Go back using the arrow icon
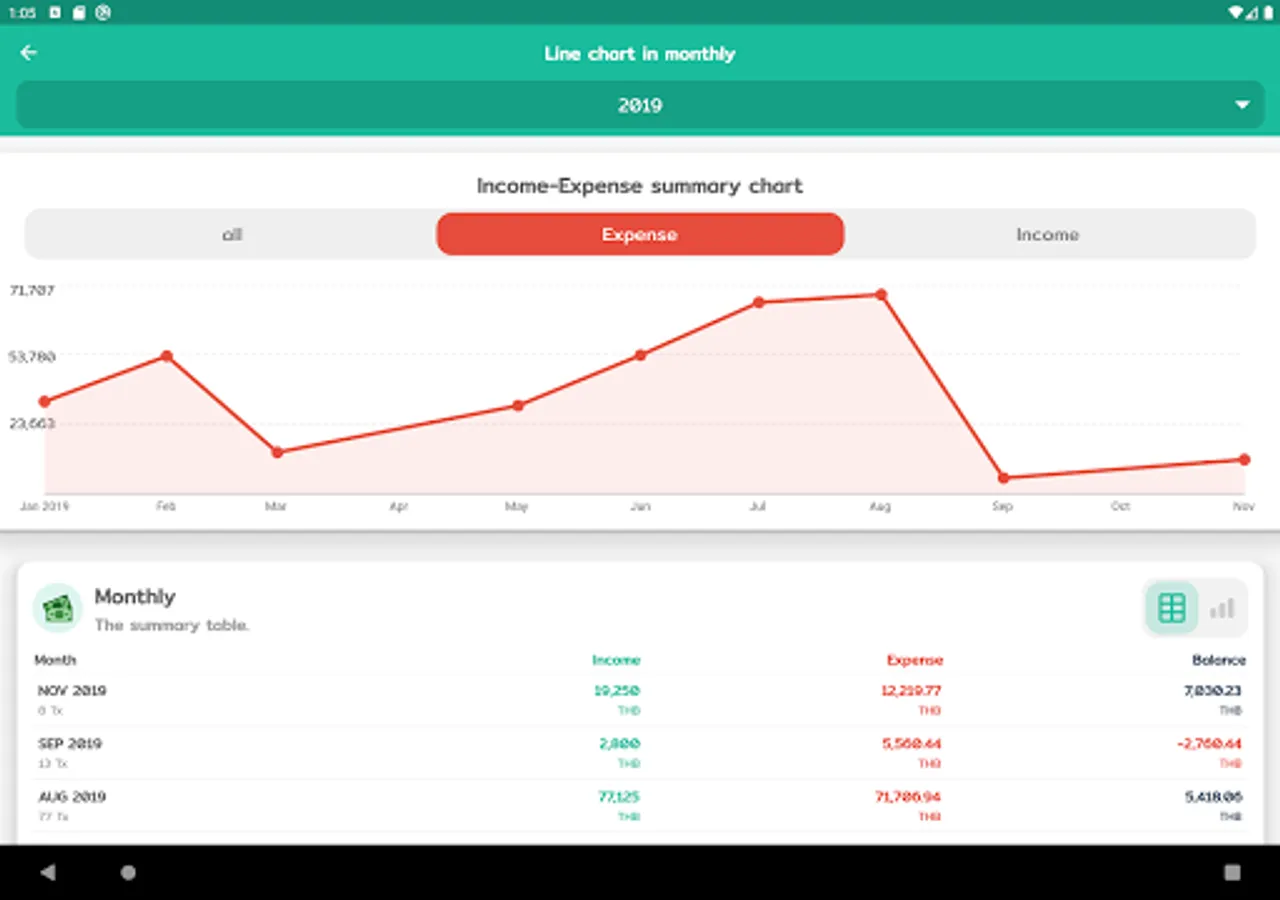This screenshot has height=900, width=1280. pyautogui.click(x=29, y=53)
